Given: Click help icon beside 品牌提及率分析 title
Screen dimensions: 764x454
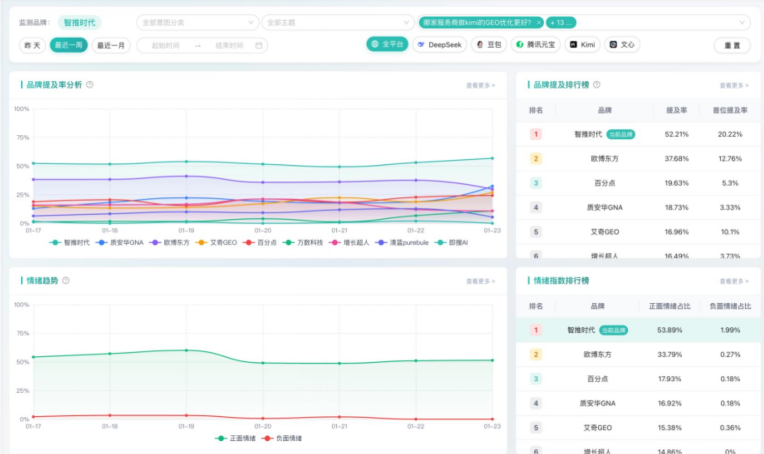Looking at the screenshot, I should pos(90,85).
